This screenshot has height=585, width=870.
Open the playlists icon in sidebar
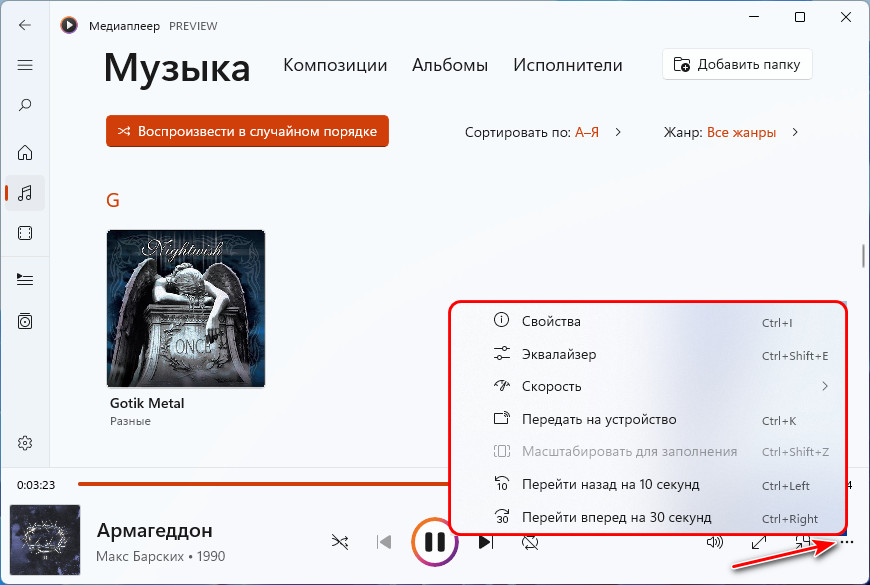(25, 321)
